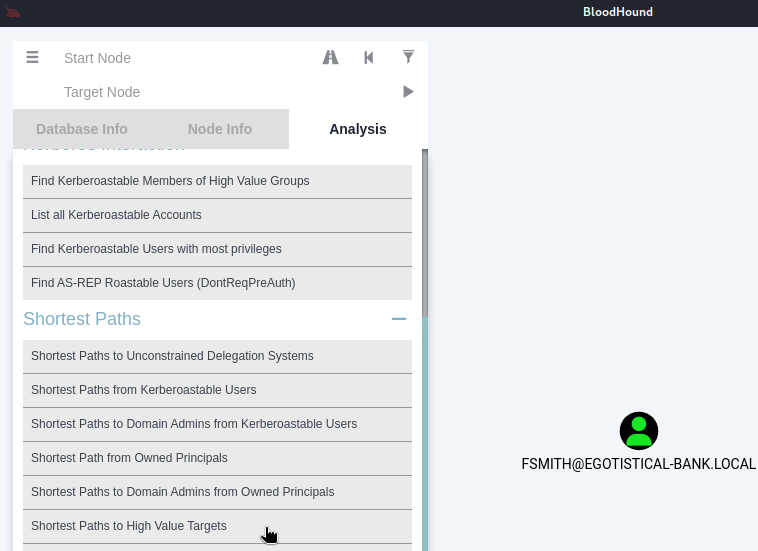
Task: Run Shortest Path from Owned Principals
Action: (x=218, y=458)
